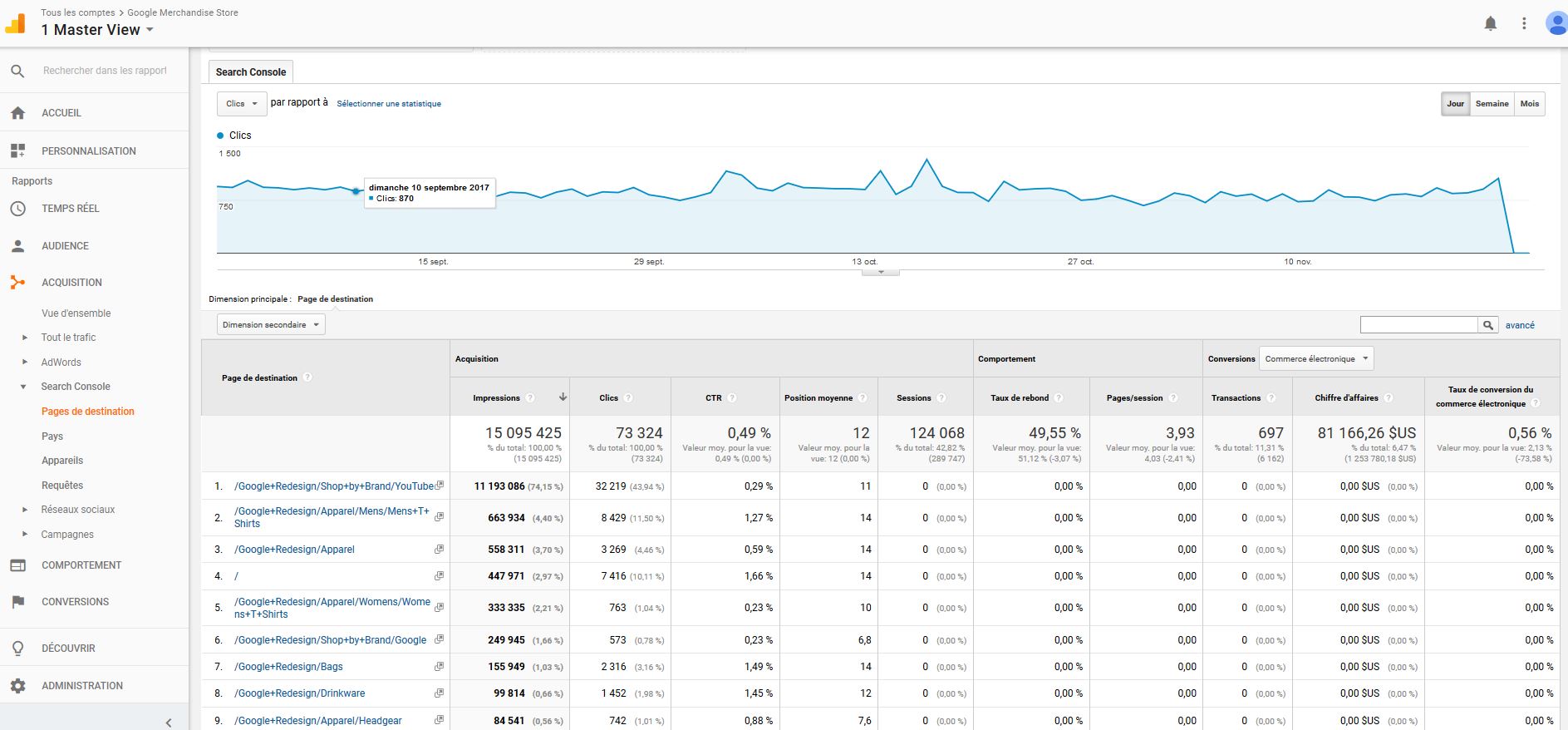Open the Pays report
The image size is (1568, 730).
[x=52, y=437]
